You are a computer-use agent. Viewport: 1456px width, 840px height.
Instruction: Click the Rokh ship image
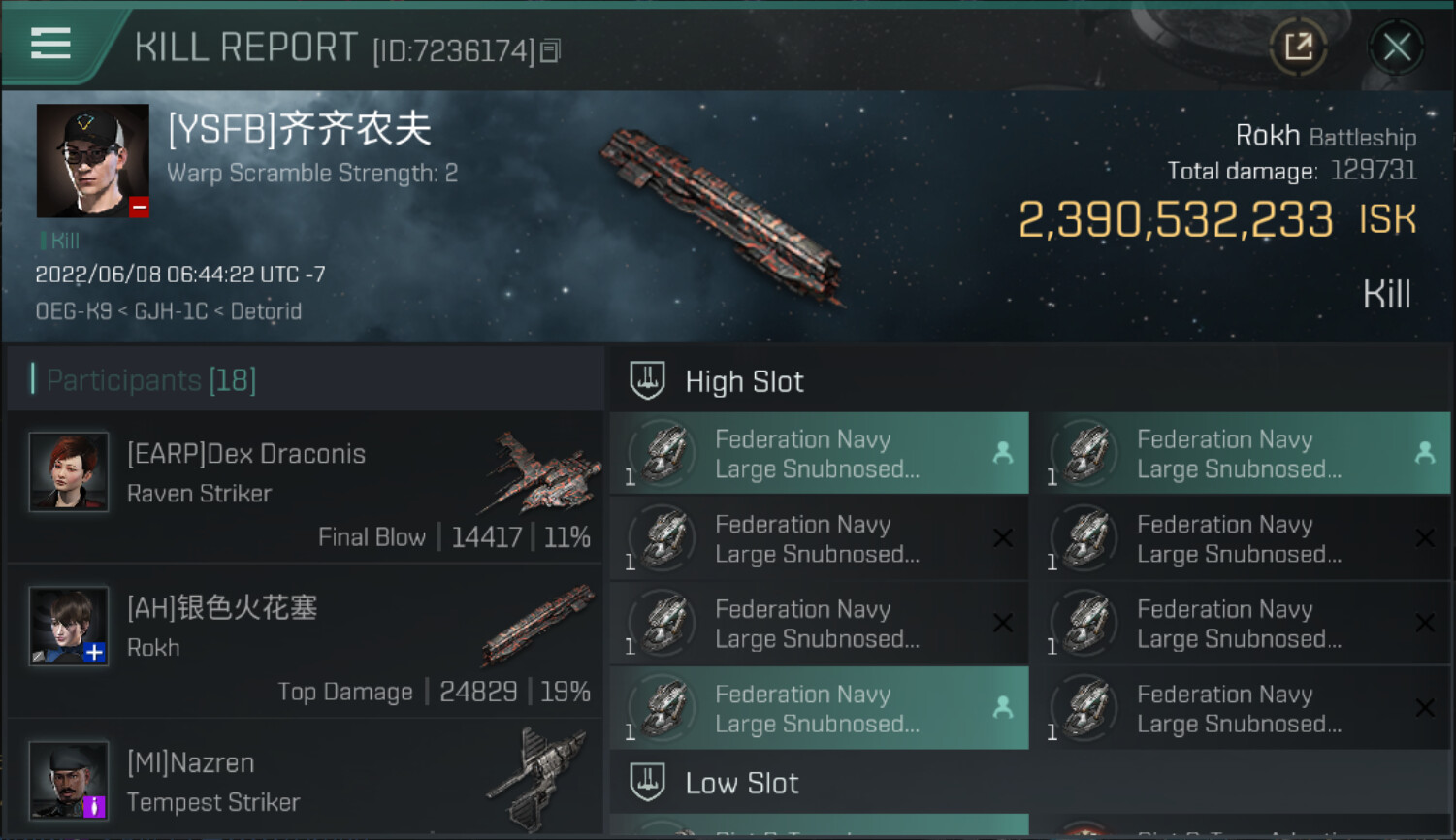click(x=722, y=215)
